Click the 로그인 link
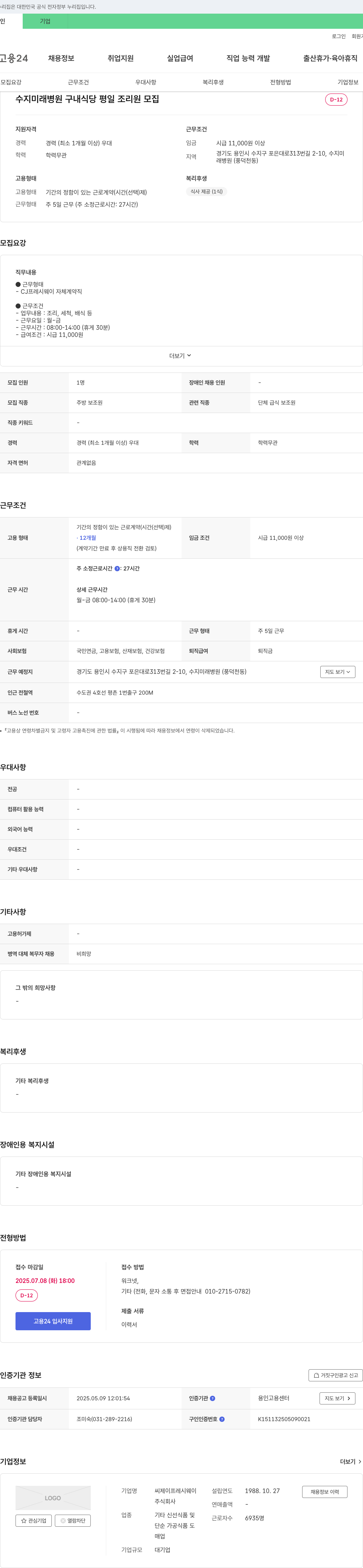 tap(339, 36)
